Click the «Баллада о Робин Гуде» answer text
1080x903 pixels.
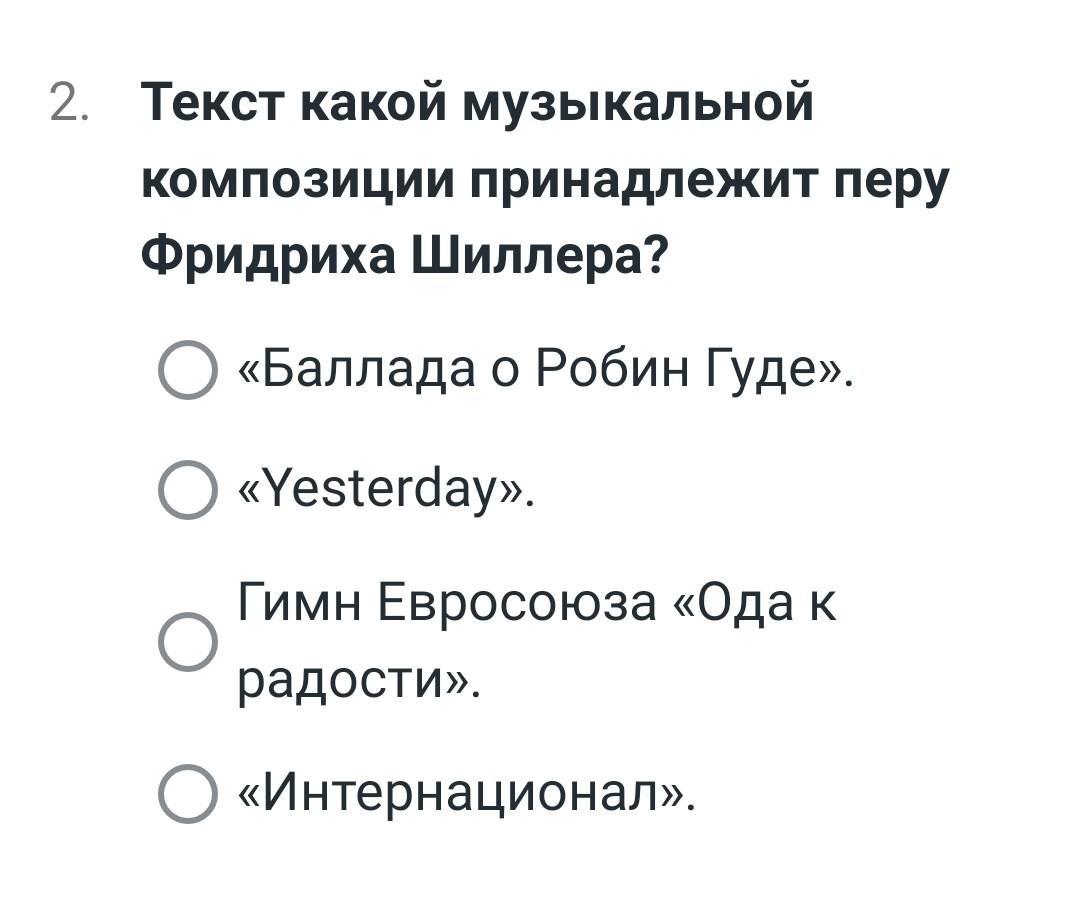point(546,370)
